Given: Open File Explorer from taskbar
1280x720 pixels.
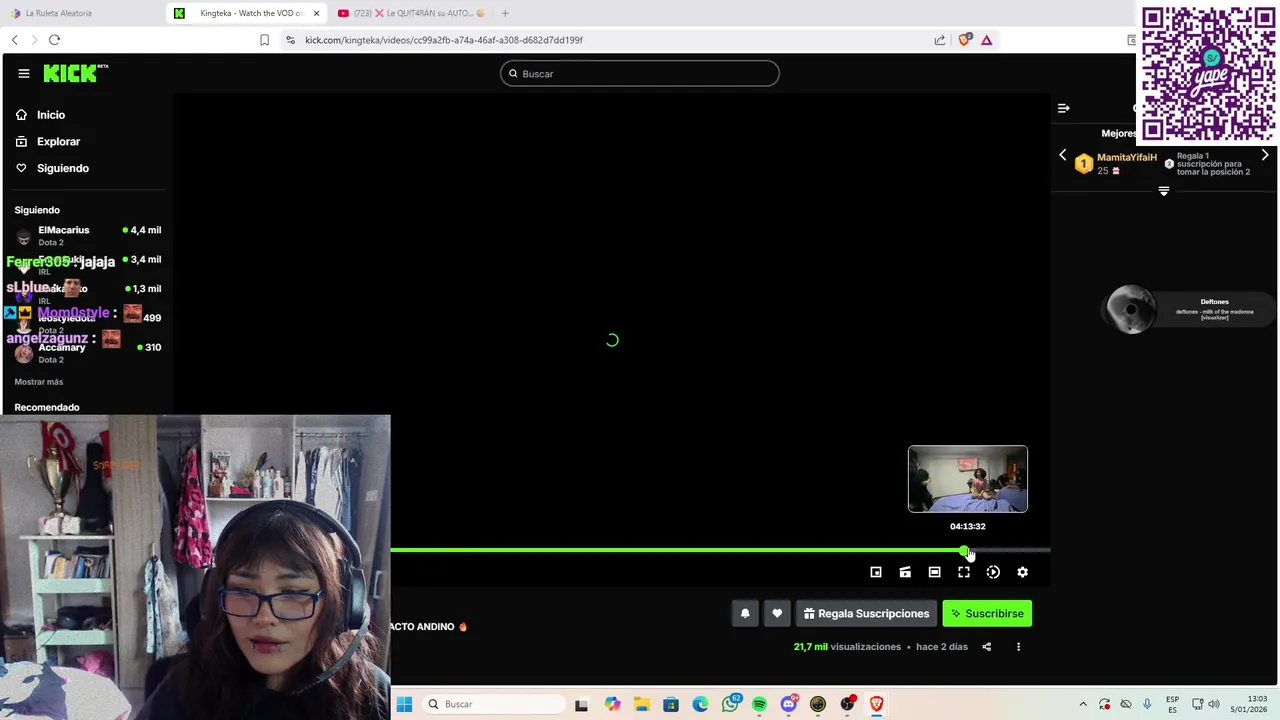Looking at the screenshot, I should click(641, 704).
